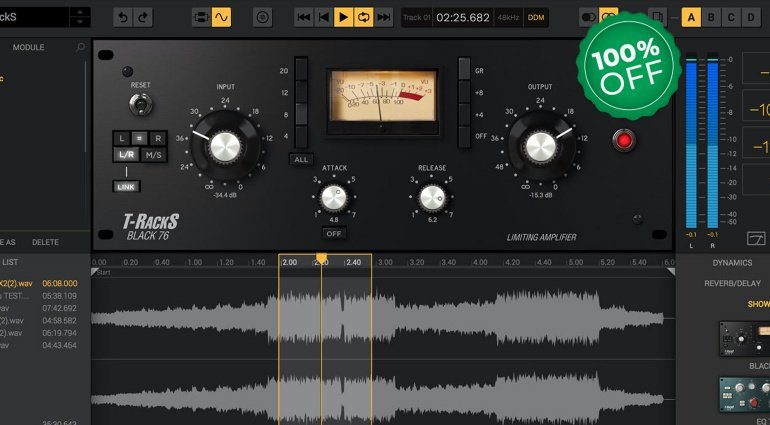Click the undo arrow in the toolbar

point(122,17)
